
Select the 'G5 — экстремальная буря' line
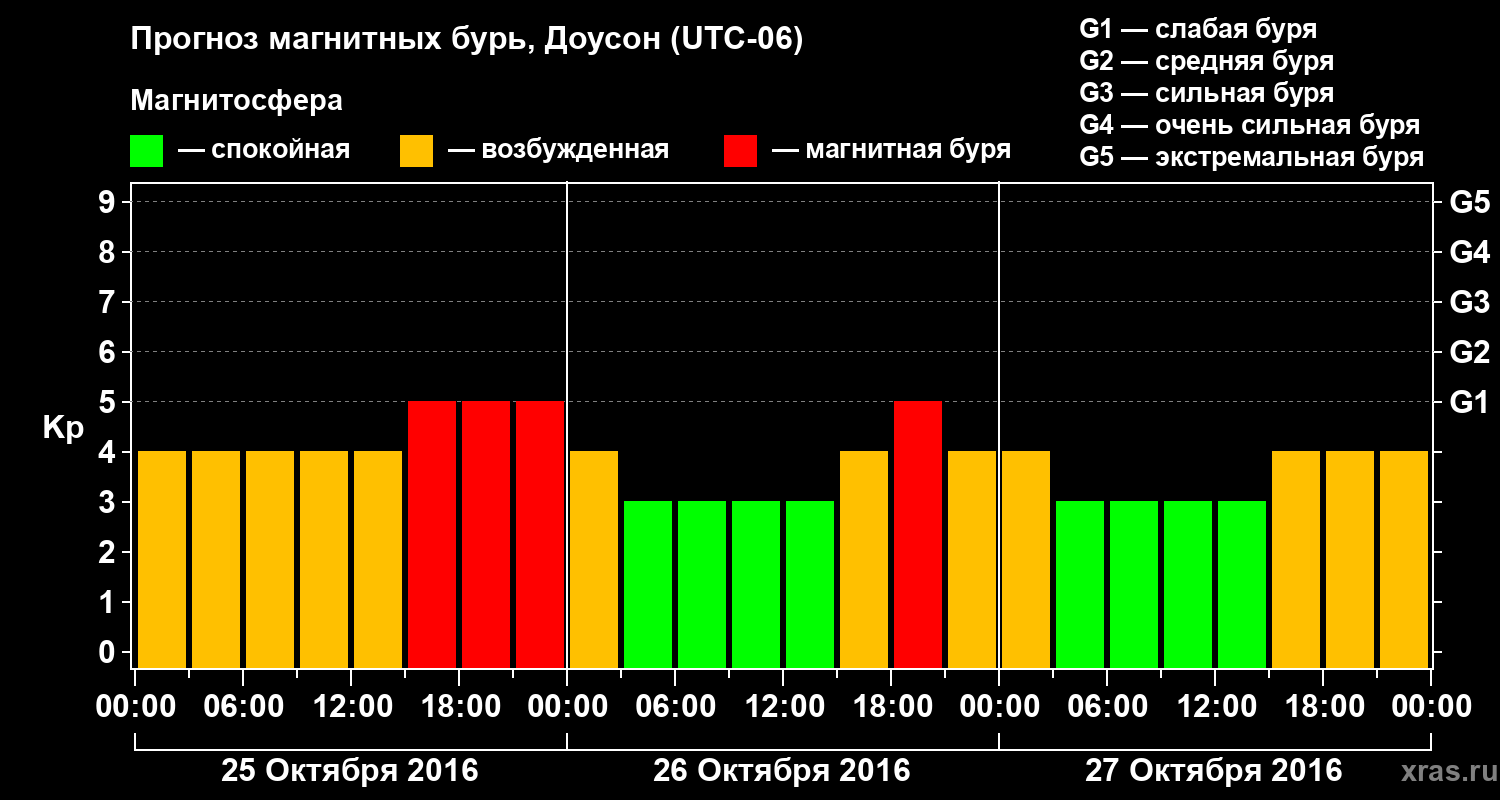click(1252, 158)
